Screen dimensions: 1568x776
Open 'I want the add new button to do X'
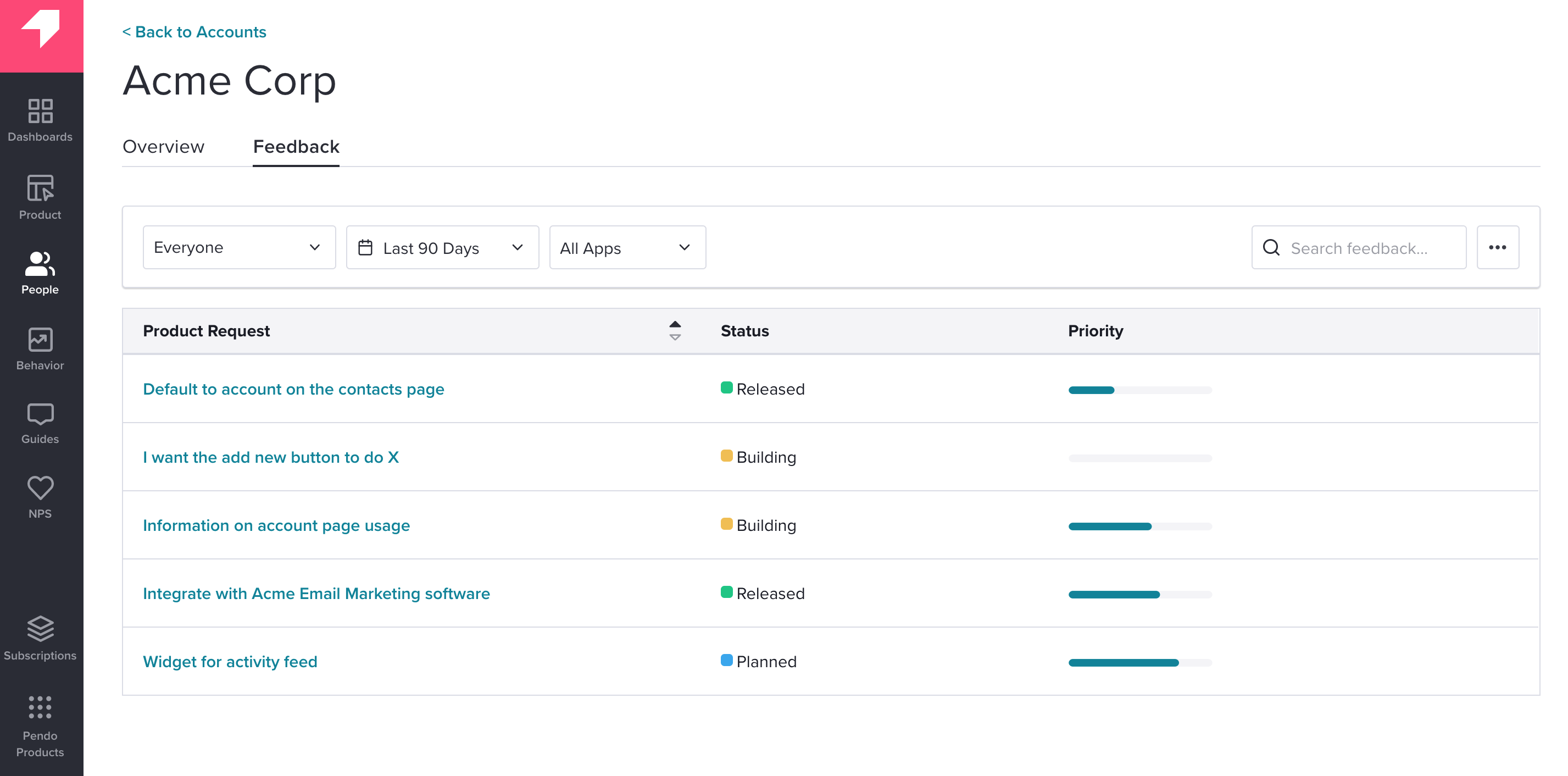point(271,457)
